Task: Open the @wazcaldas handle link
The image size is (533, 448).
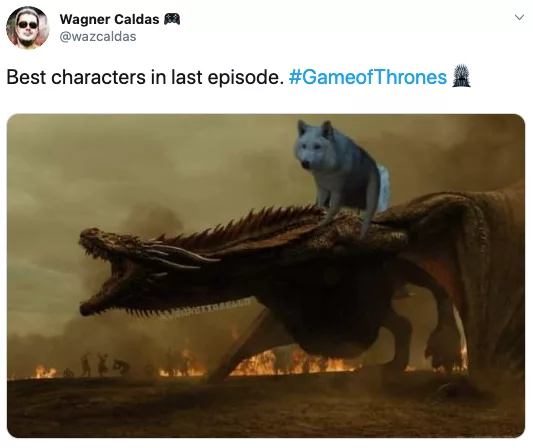Action: point(98,37)
